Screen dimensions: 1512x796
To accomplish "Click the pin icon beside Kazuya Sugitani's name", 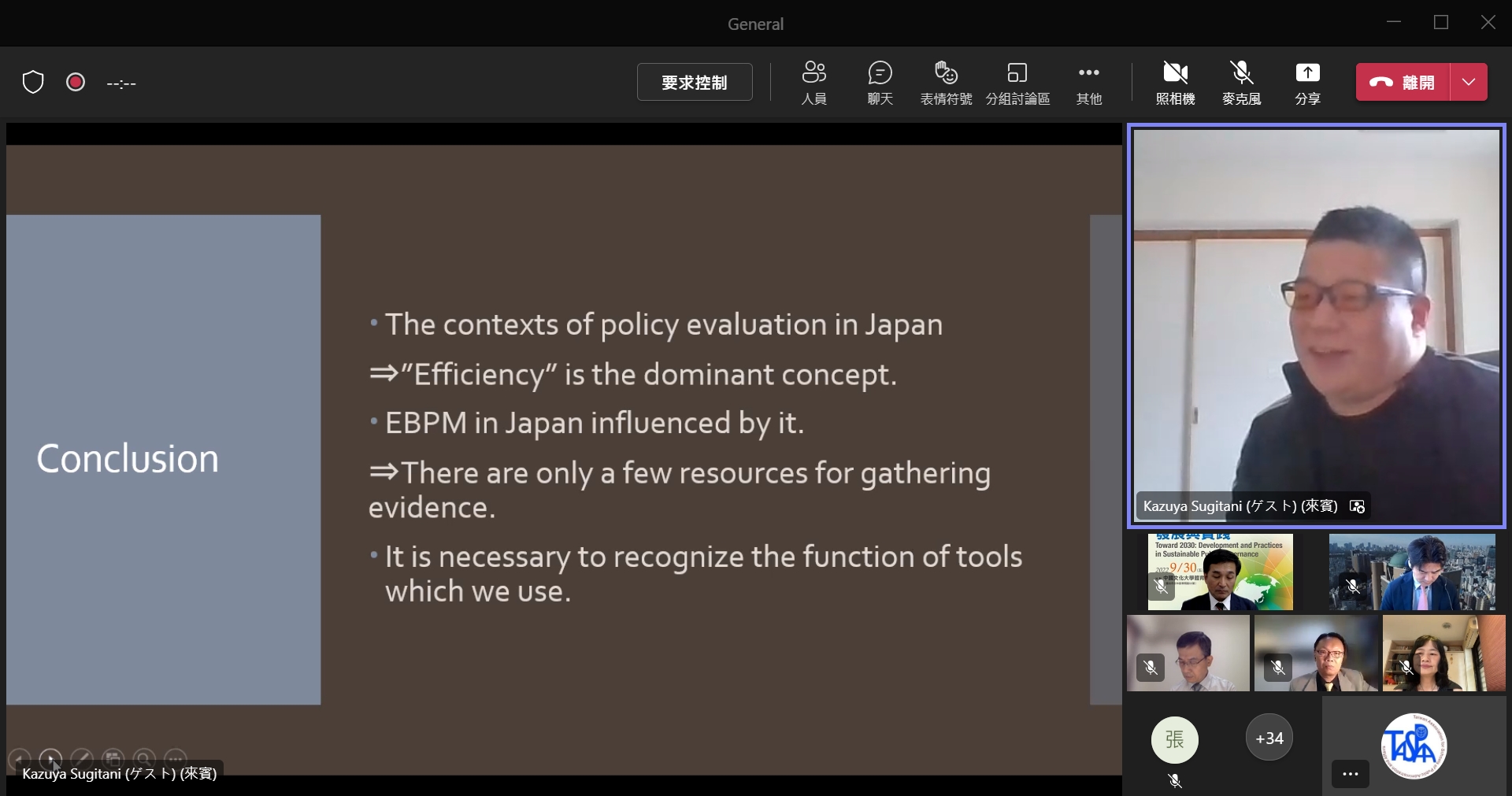I will click(x=1357, y=506).
